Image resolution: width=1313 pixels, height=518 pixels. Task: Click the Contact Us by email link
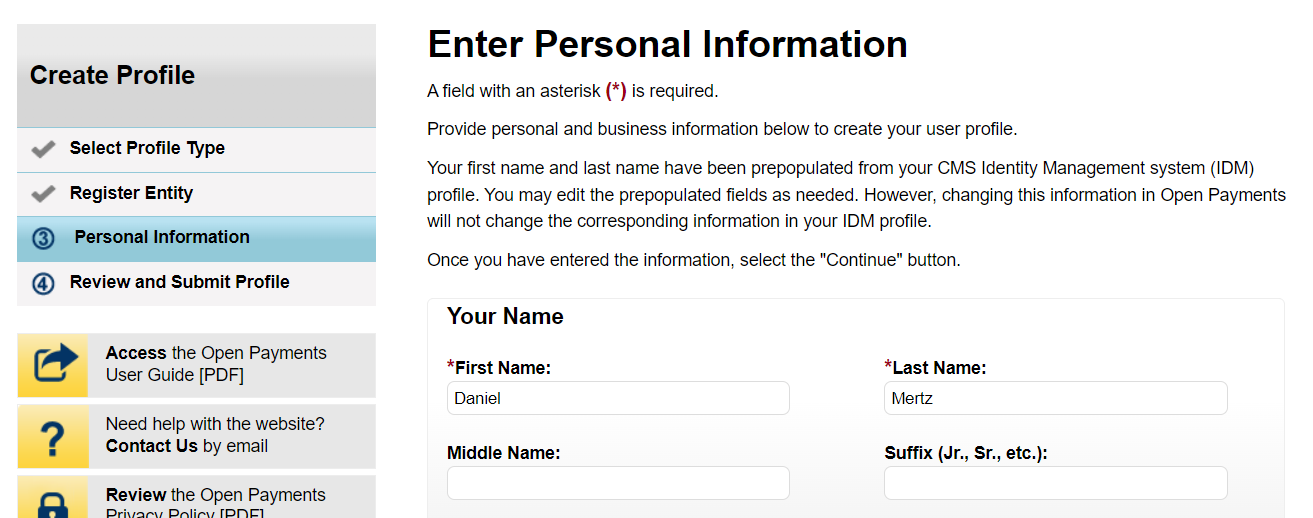click(x=152, y=446)
